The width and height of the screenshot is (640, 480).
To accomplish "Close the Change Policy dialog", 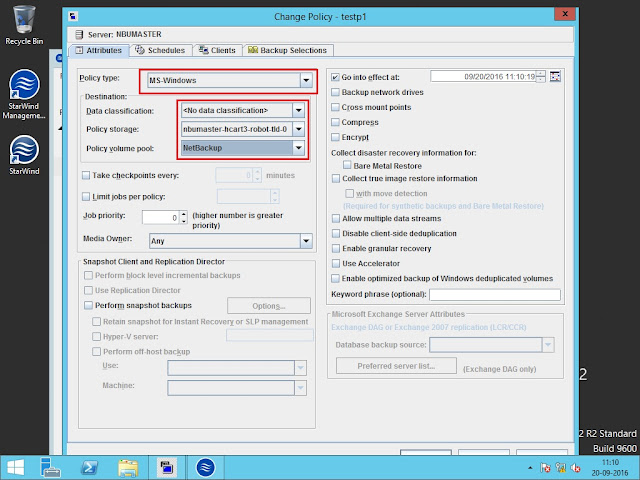I will pyautogui.click(x=565, y=14).
